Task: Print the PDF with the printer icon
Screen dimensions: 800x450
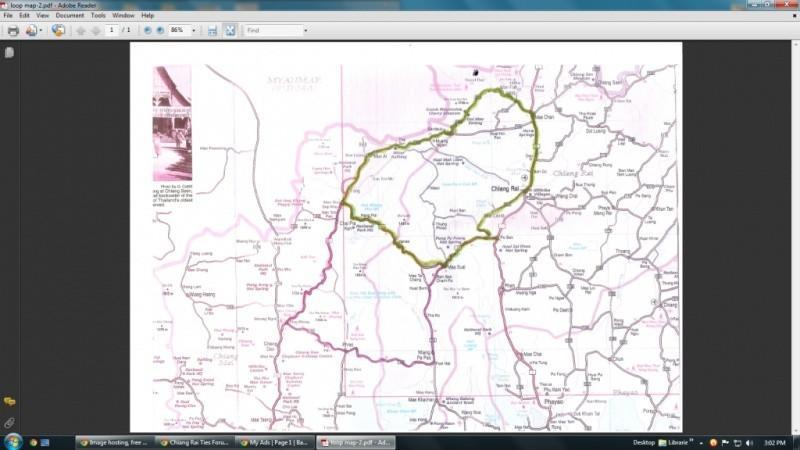Action: pos(13,31)
